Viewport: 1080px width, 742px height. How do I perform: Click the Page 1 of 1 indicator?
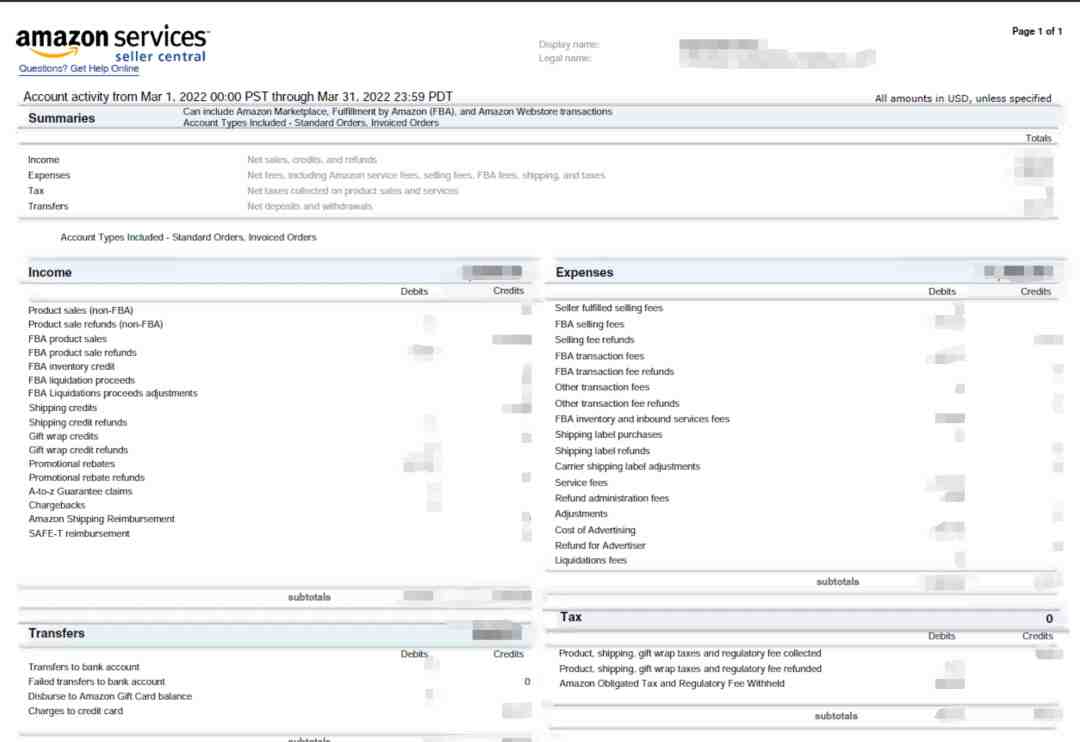[x=1037, y=32]
